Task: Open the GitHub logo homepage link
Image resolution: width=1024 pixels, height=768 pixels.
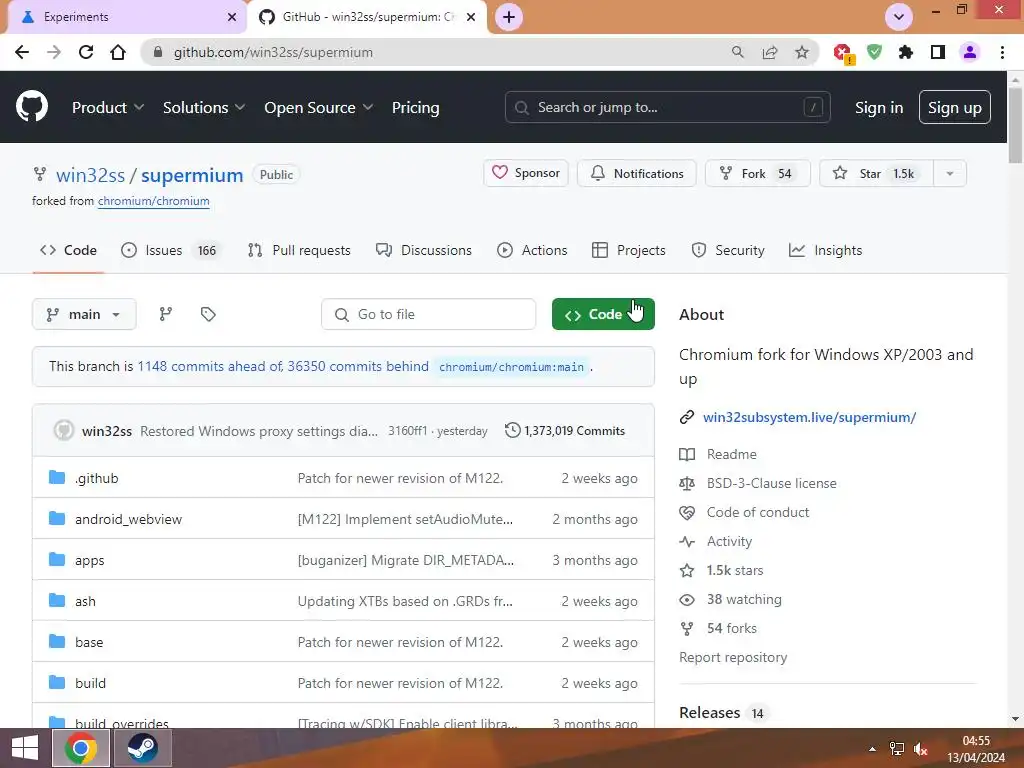Action: tap(32, 107)
